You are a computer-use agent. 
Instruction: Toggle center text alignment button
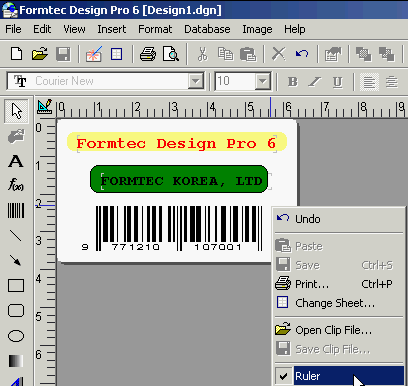coord(392,82)
